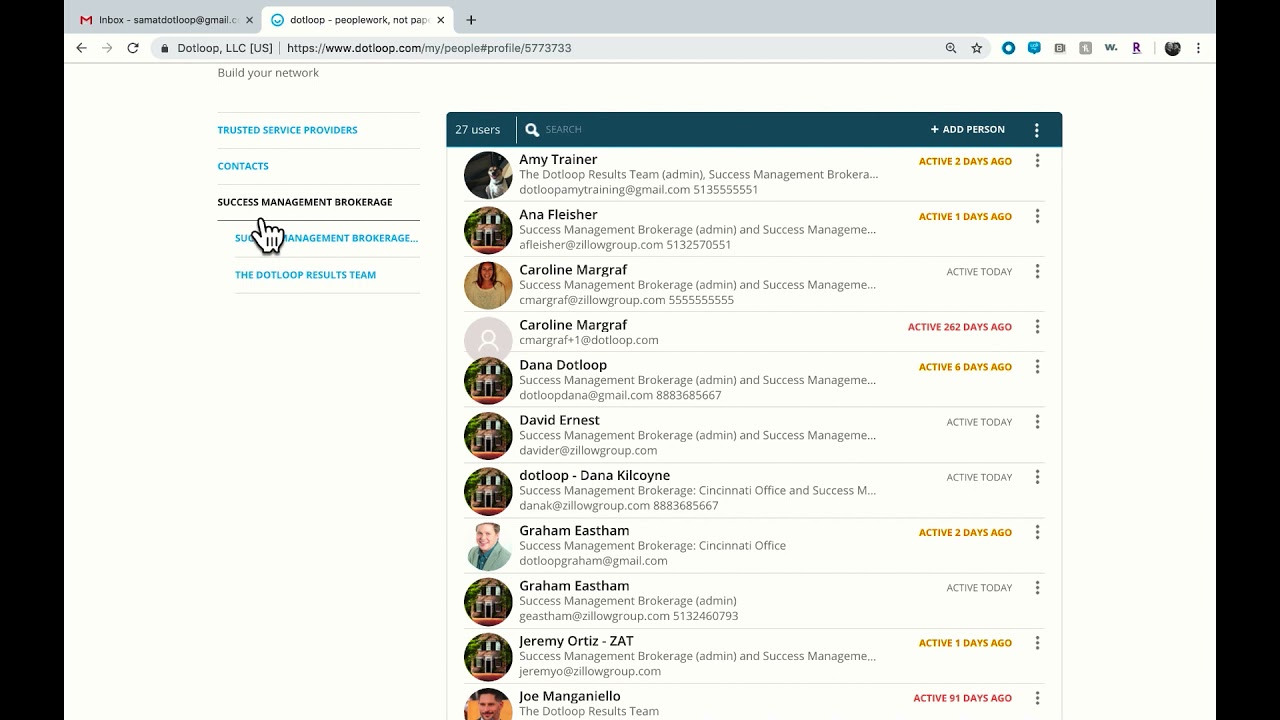Click the blue circular Chrome extension icon

(x=1008, y=48)
